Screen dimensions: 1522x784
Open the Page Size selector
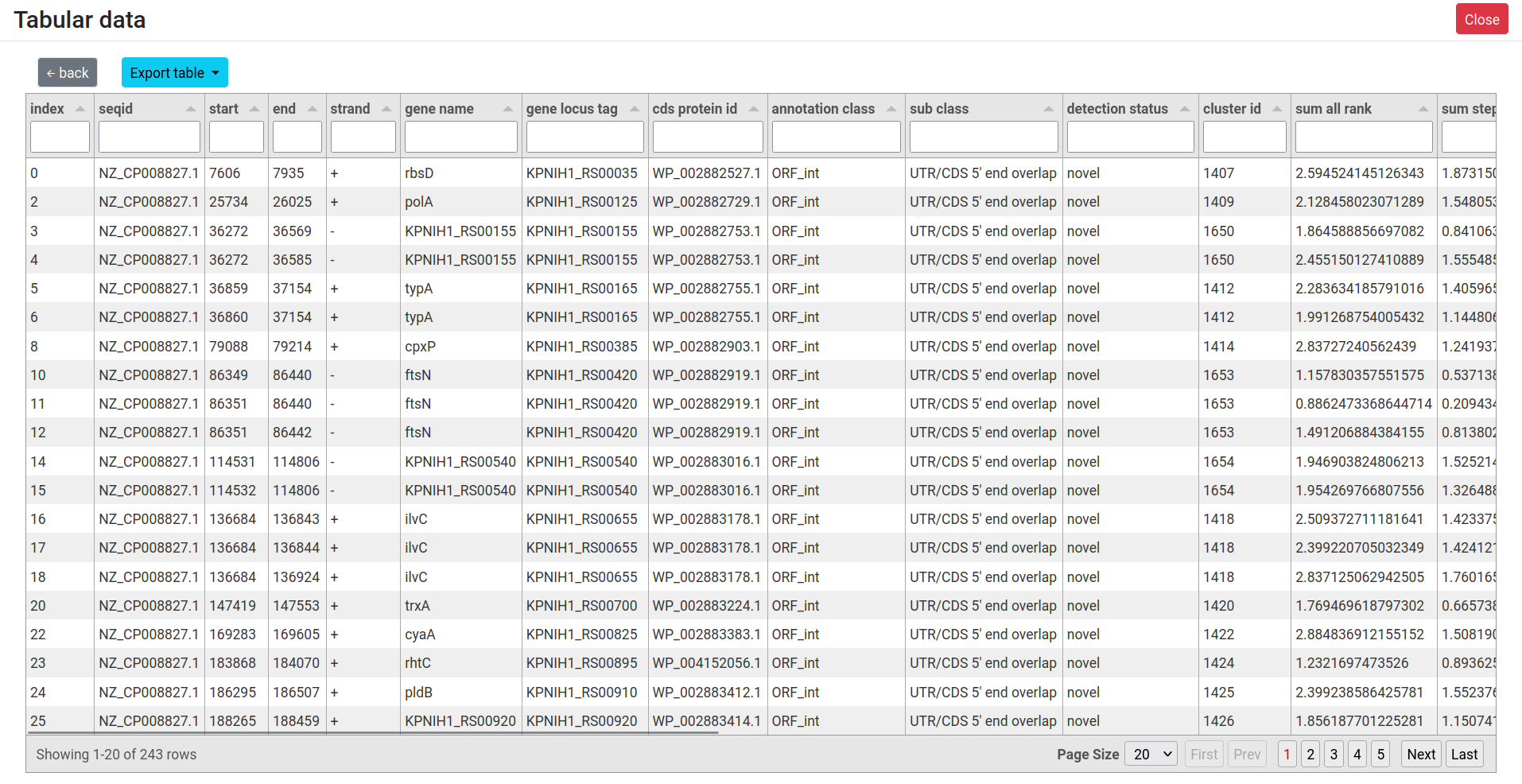(1151, 755)
